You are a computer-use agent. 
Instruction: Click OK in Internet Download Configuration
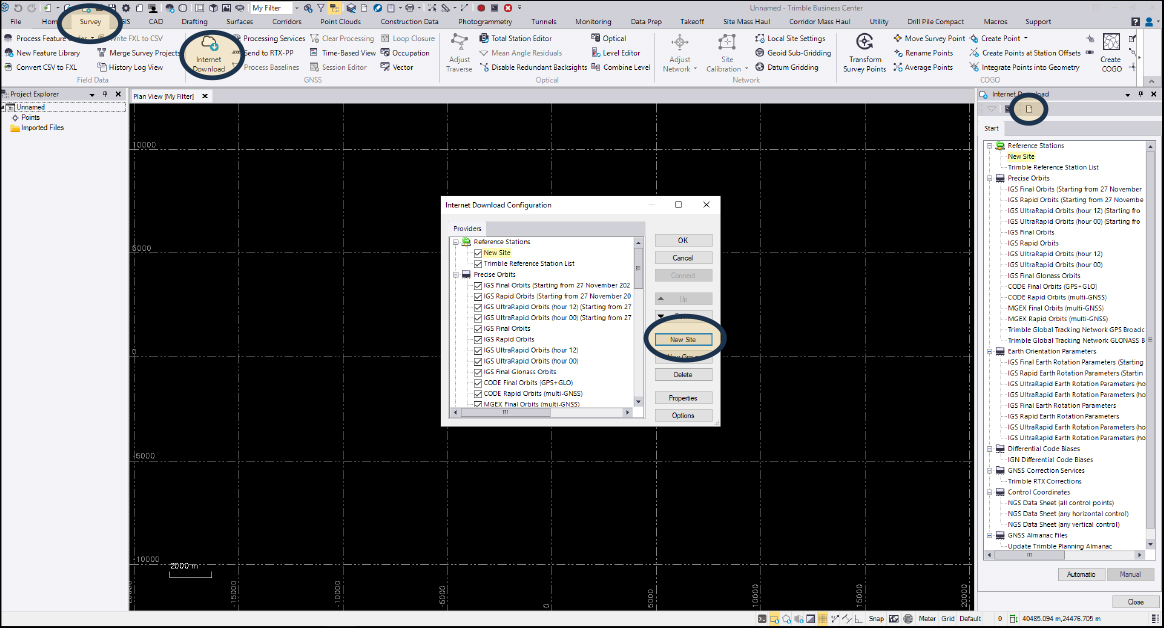[x=683, y=241]
